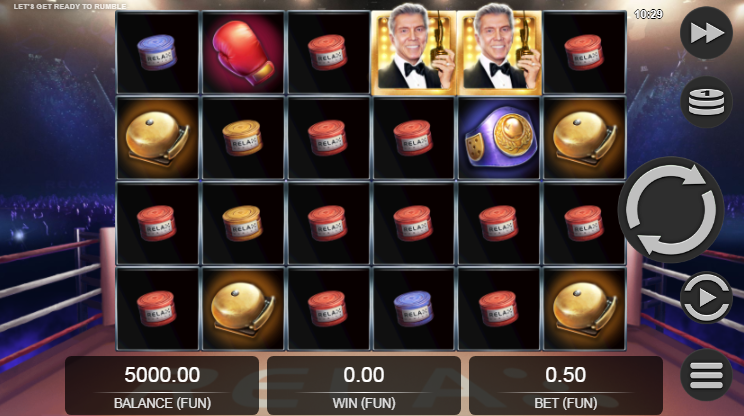This screenshot has width=744, height=416.
Task: Click the clock showing 10:29
Action: coord(648,14)
